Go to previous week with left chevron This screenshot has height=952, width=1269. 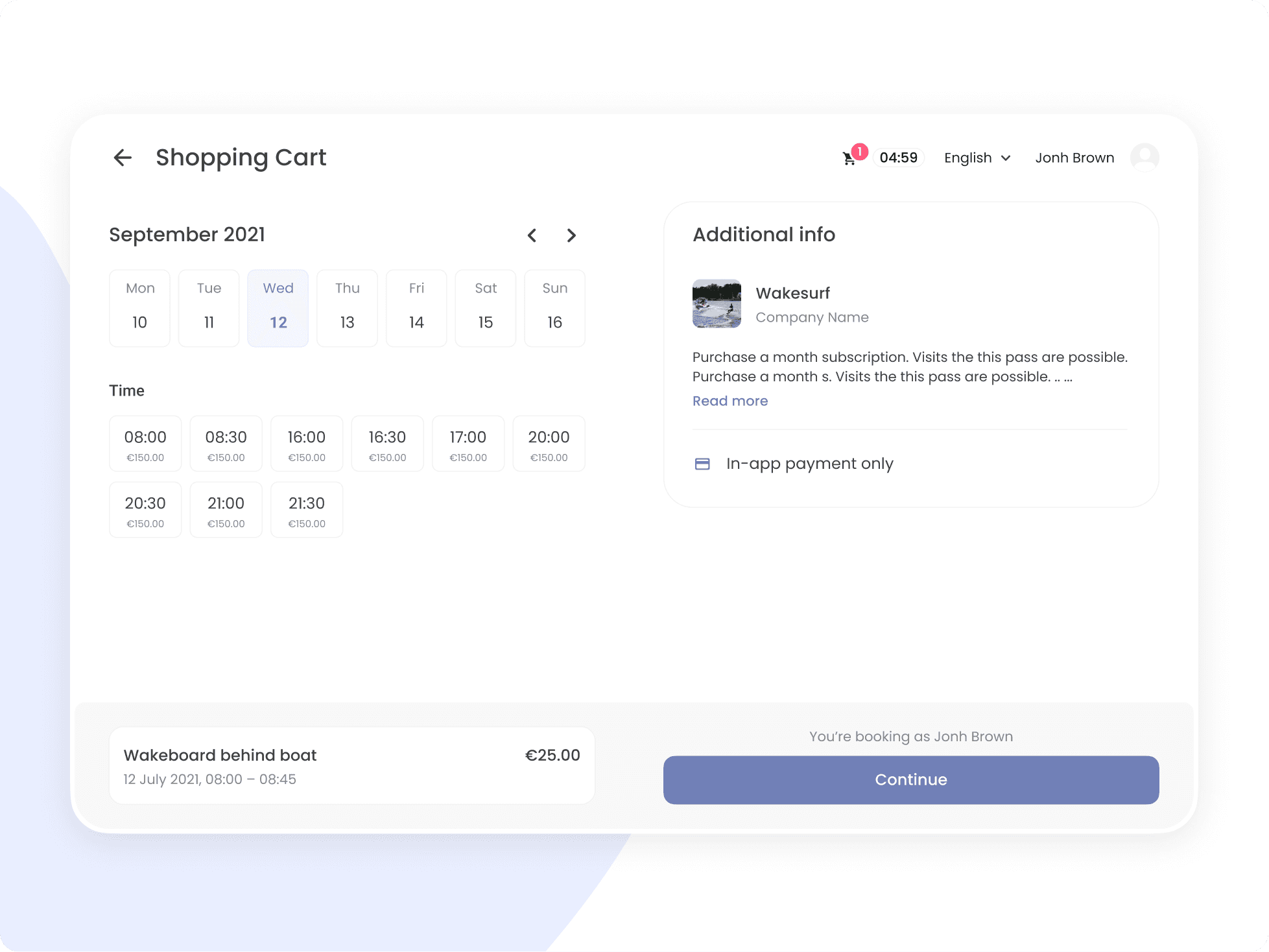[x=532, y=235]
